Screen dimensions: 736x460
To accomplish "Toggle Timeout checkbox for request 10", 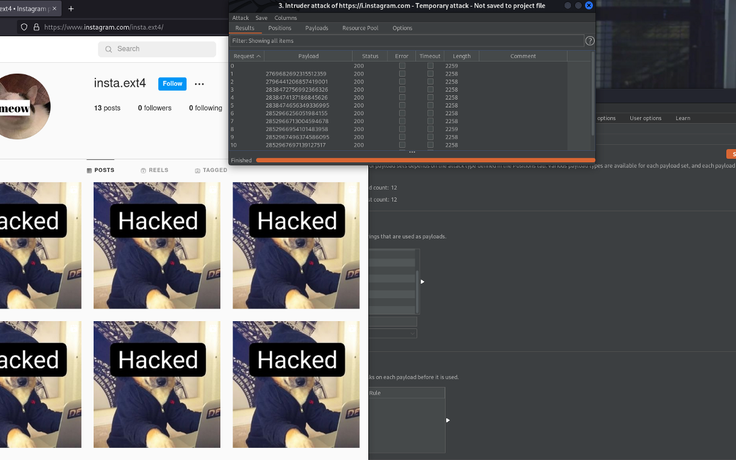I will tap(430, 145).
